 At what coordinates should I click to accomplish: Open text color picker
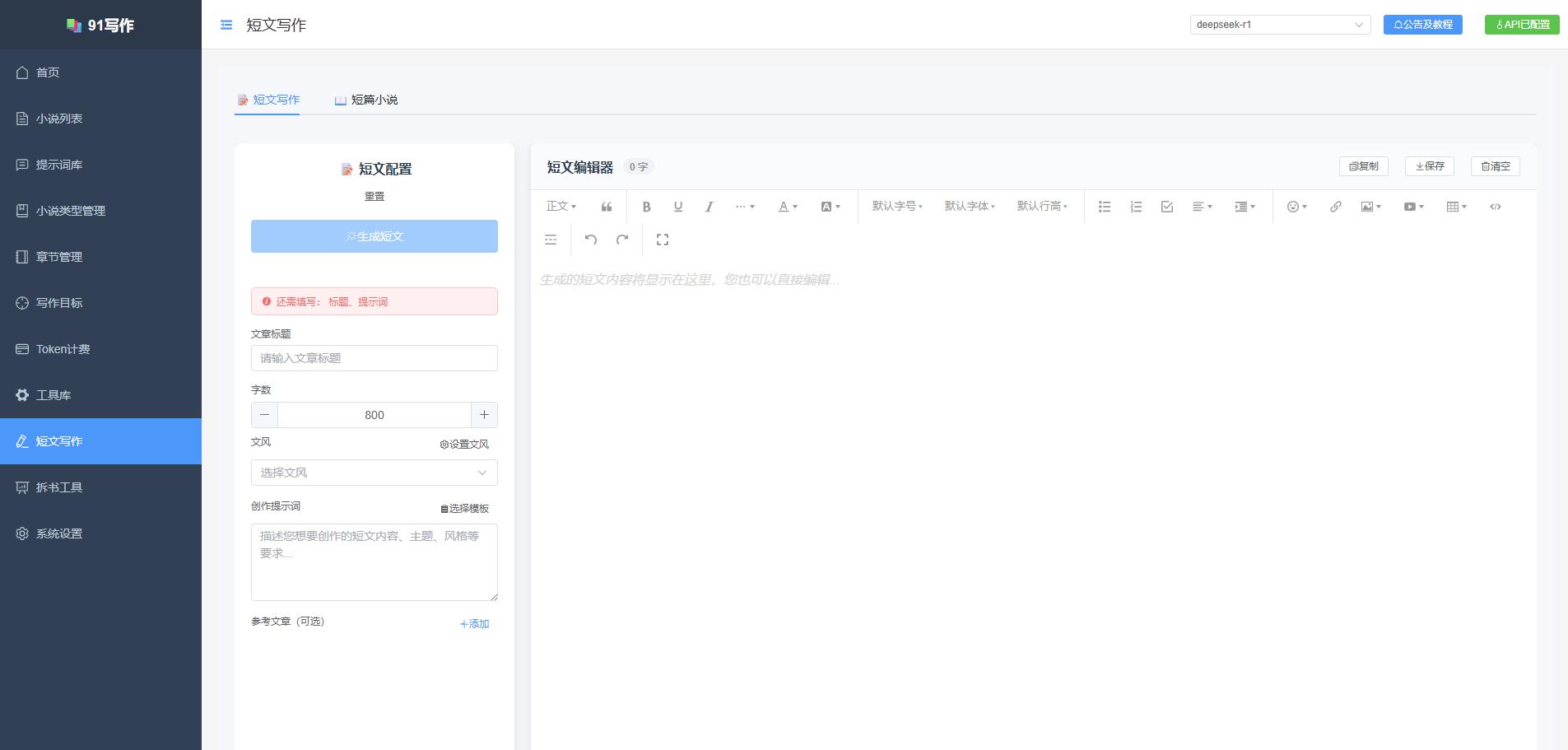click(x=788, y=207)
